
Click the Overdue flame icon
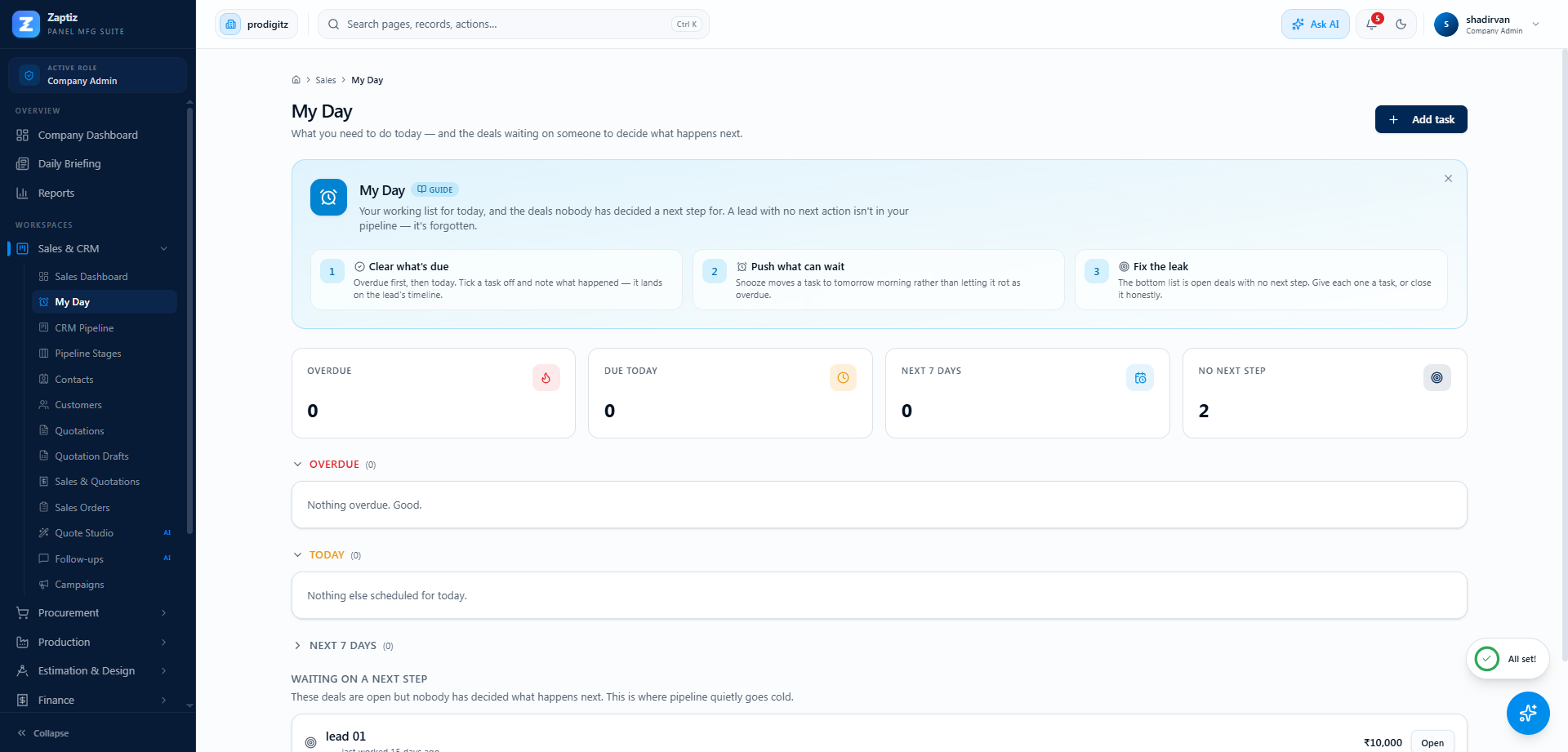coord(546,377)
